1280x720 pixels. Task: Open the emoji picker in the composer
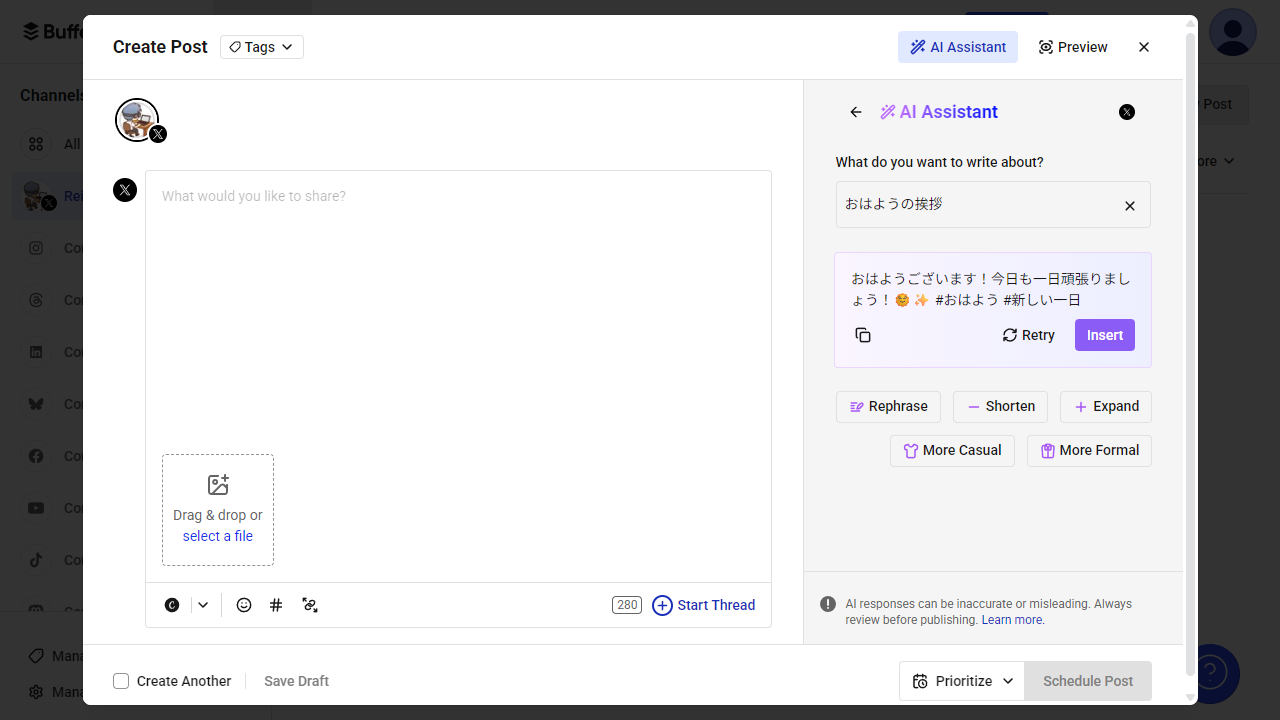[x=243, y=605]
